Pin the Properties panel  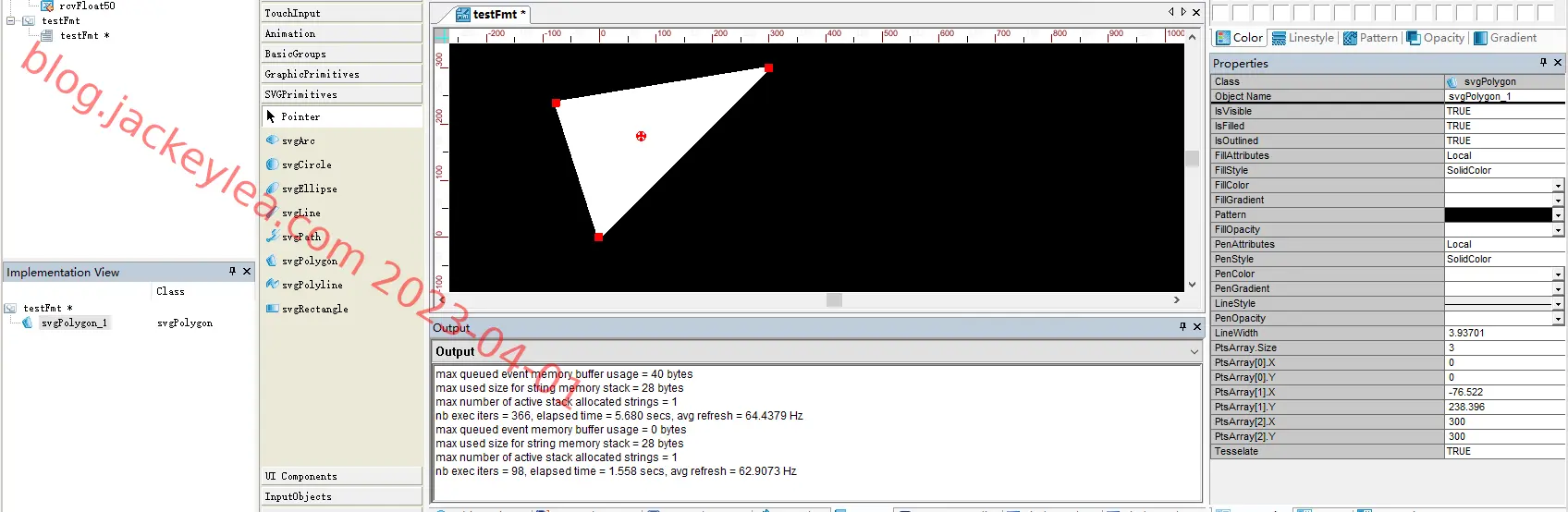tap(1543, 62)
